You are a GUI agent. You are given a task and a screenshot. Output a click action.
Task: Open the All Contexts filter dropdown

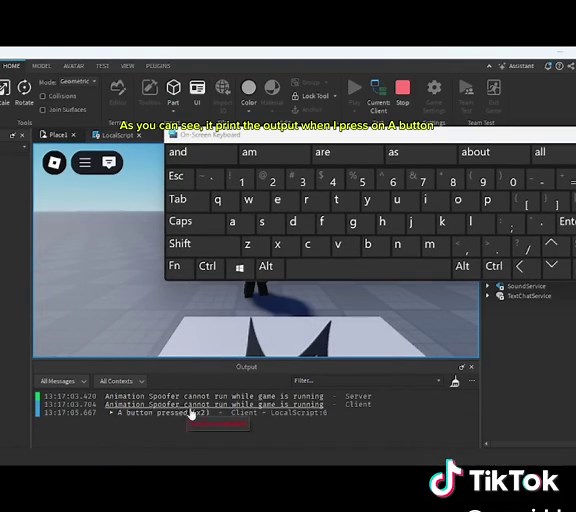pyautogui.click(x=120, y=381)
